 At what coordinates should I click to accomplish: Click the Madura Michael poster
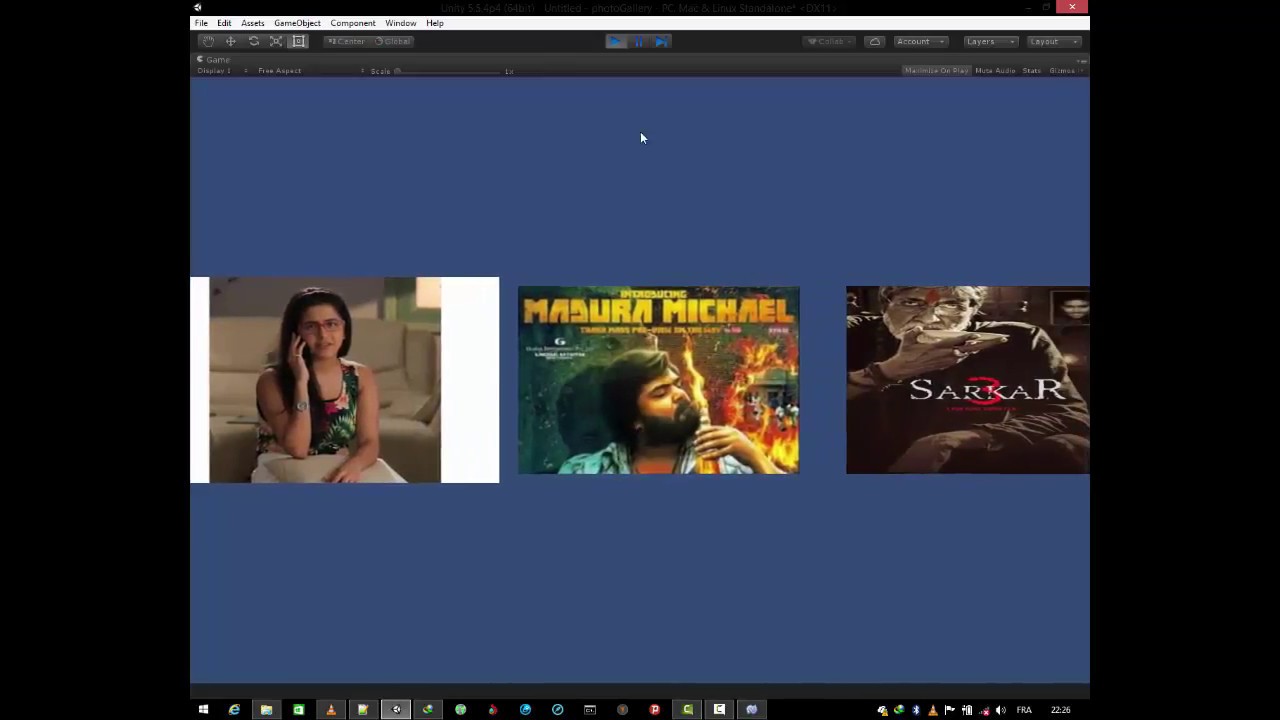pyautogui.click(x=658, y=380)
